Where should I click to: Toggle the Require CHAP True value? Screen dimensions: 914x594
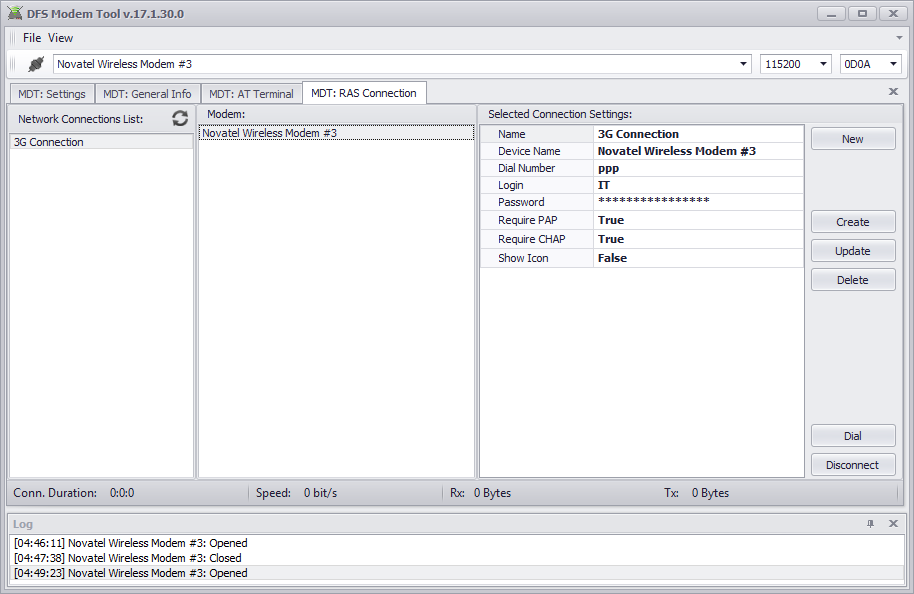[x=698, y=239]
